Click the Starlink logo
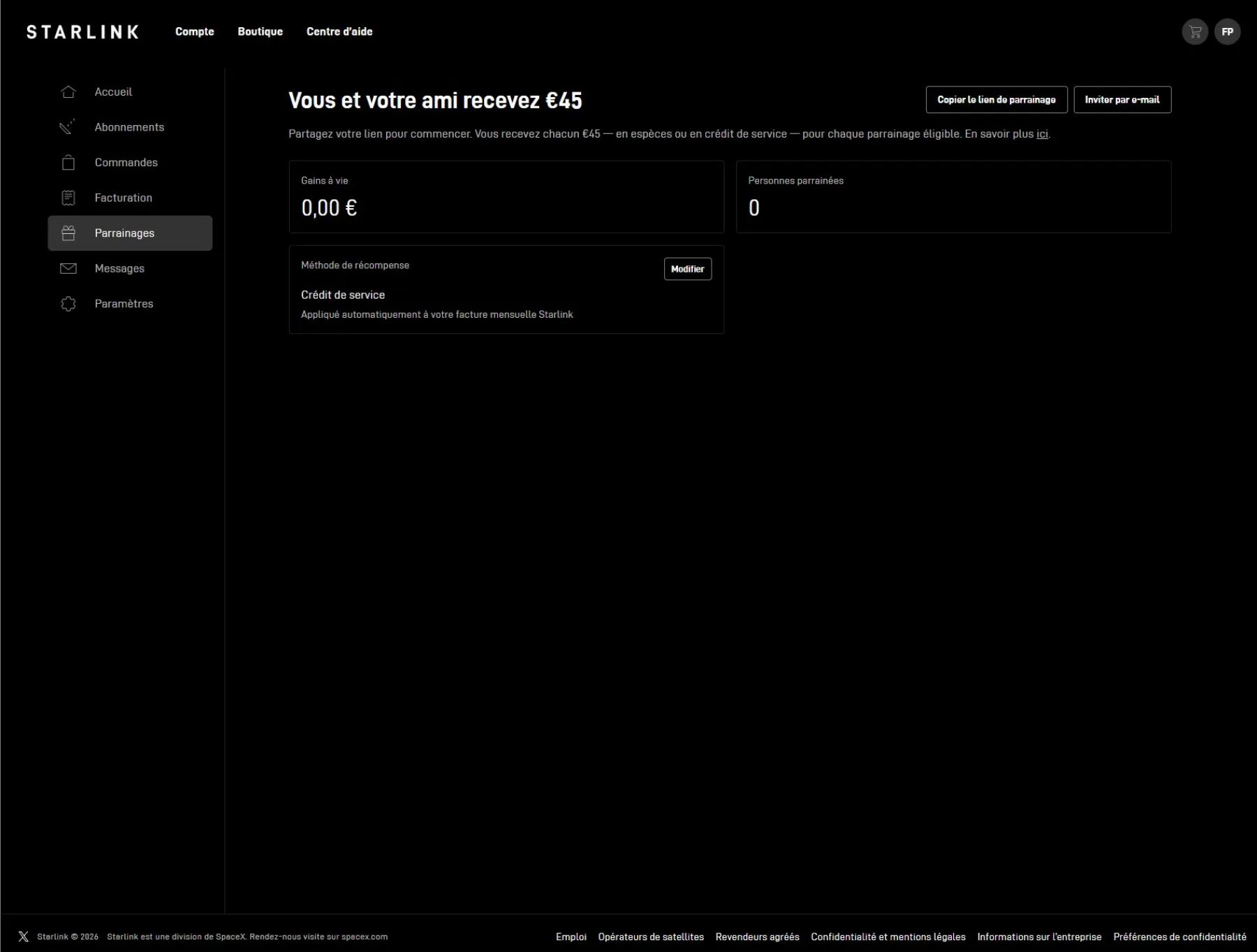Screen dimensions: 1257x952 click(82, 31)
